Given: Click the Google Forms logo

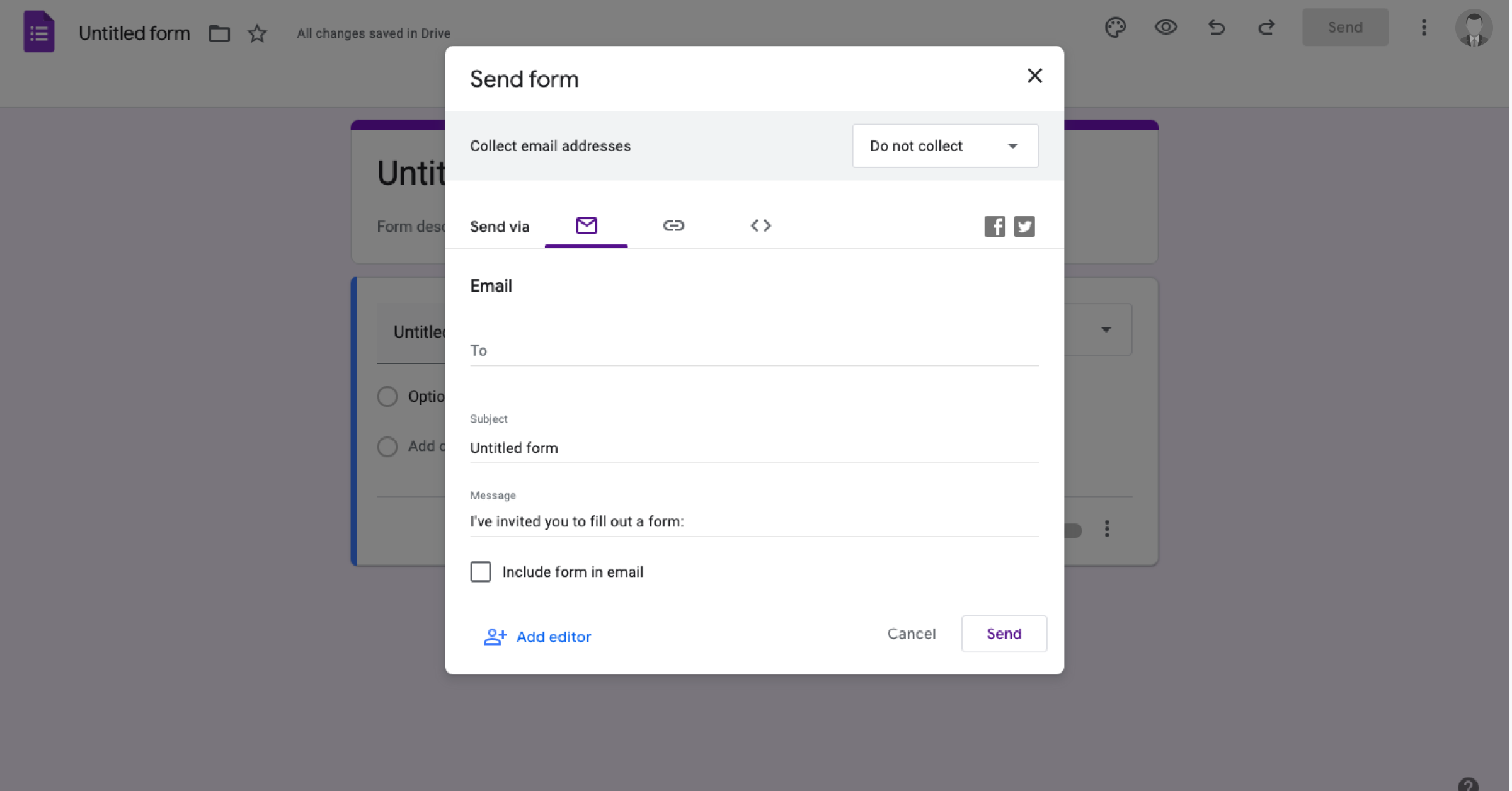Looking at the screenshot, I should (38, 31).
